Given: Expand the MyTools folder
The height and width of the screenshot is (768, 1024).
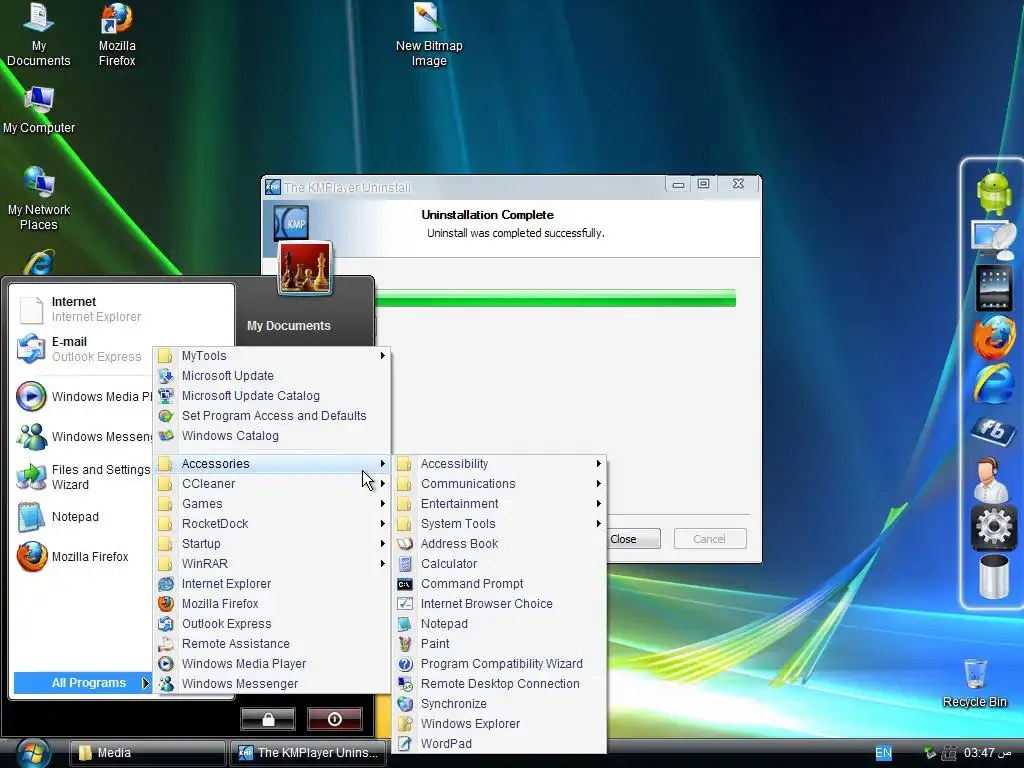Looking at the screenshot, I should point(272,356).
